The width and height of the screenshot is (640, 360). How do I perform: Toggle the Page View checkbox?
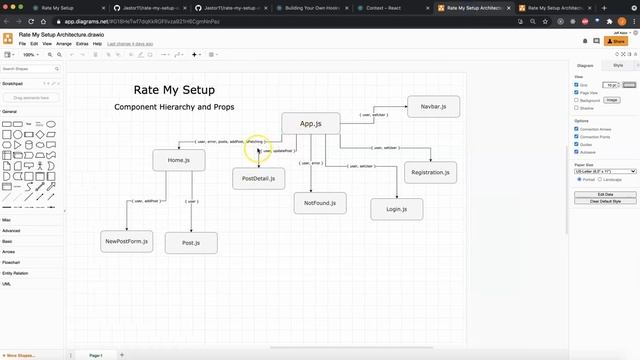[x=576, y=93]
